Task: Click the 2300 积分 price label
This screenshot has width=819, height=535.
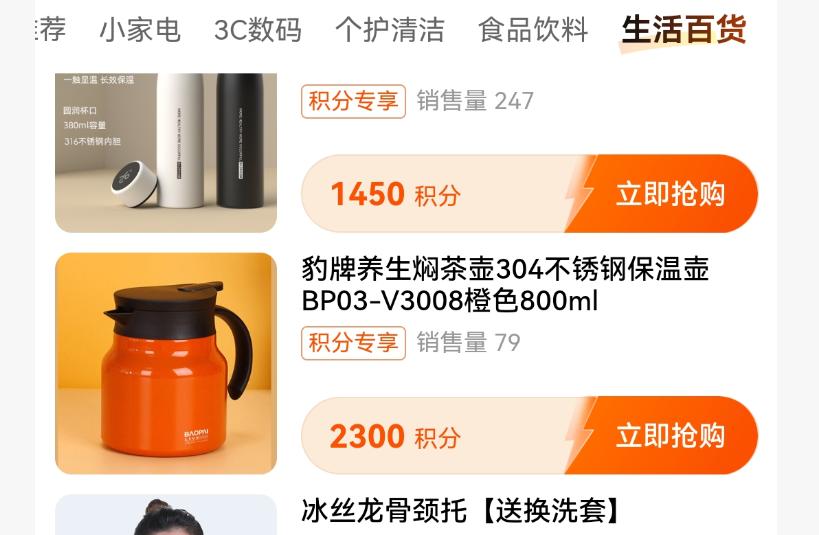Action: tap(395, 436)
